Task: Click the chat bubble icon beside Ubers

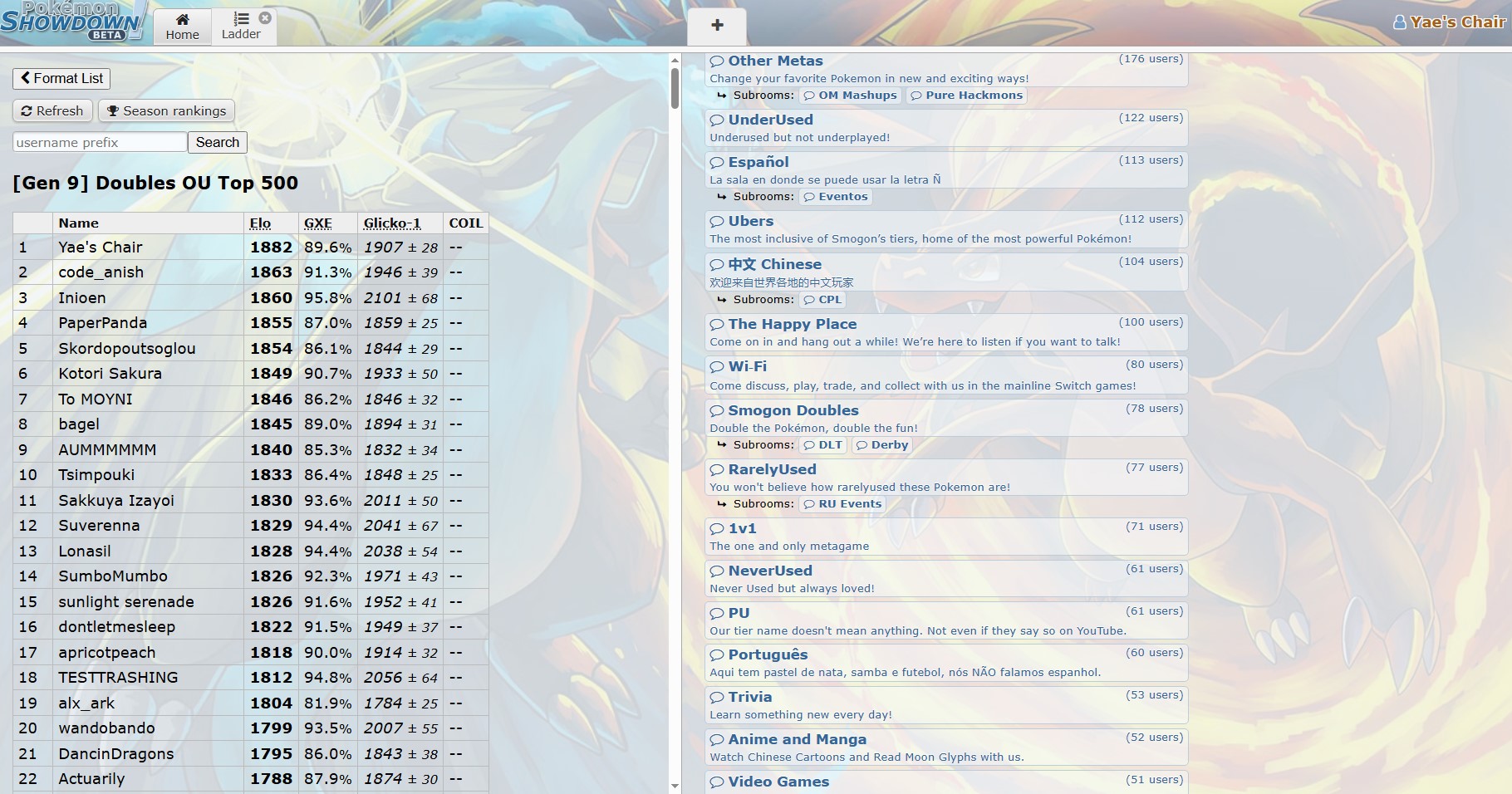Action: 717,222
